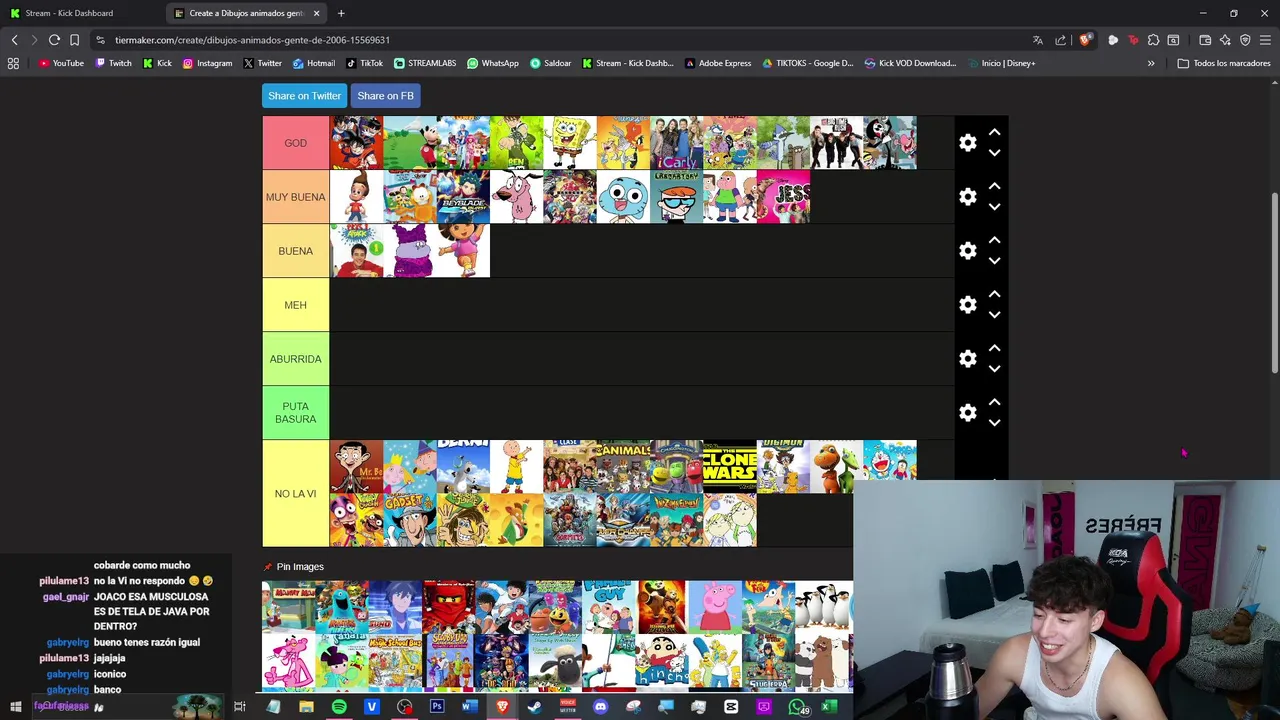Viewport: 1280px width, 720px height.
Task: Open settings gear for BUENA tier row
Action: coord(967,251)
